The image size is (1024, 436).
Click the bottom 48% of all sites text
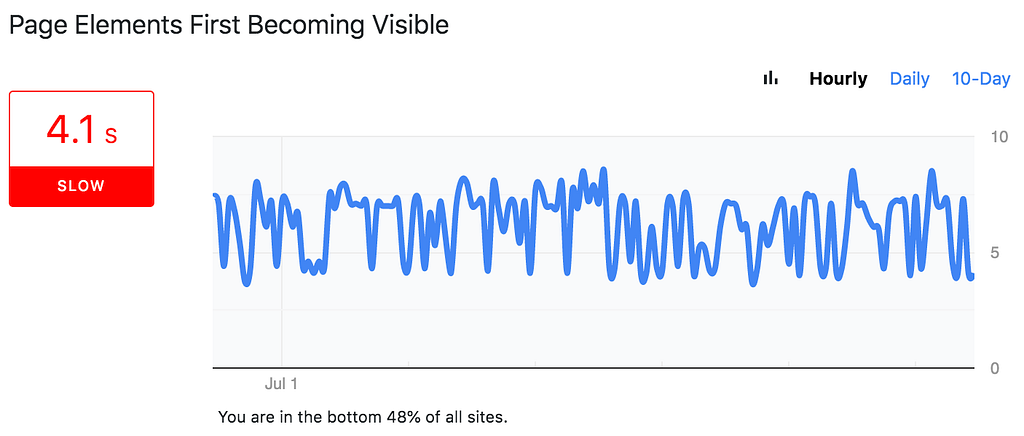362,417
